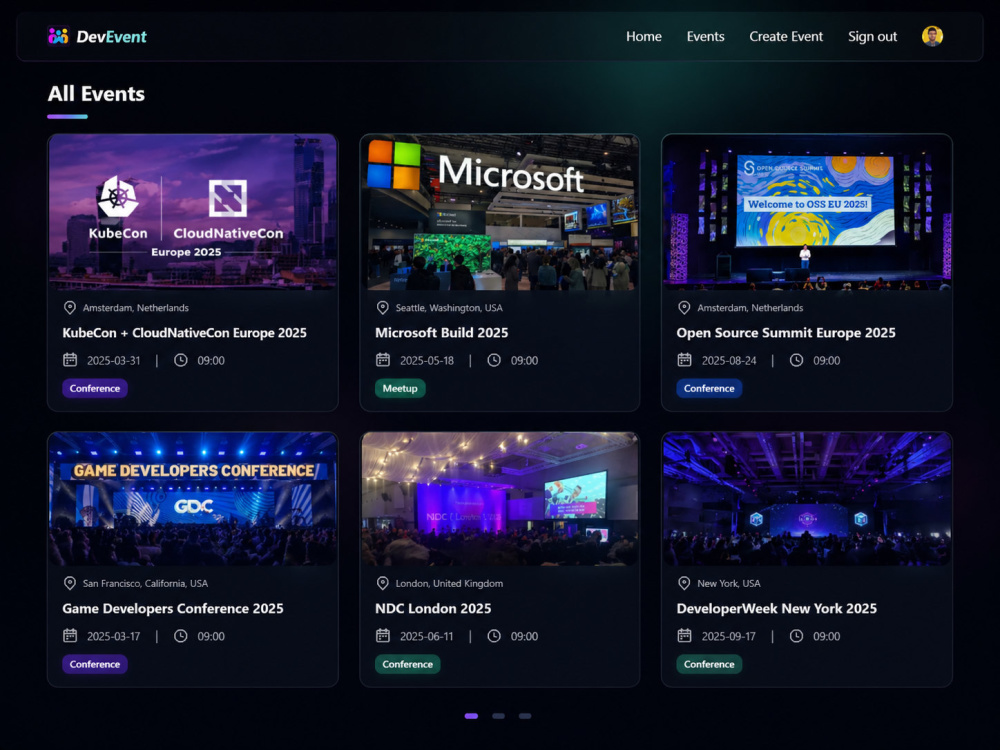Click clock icon on Open Source Summit card

point(797,360)
